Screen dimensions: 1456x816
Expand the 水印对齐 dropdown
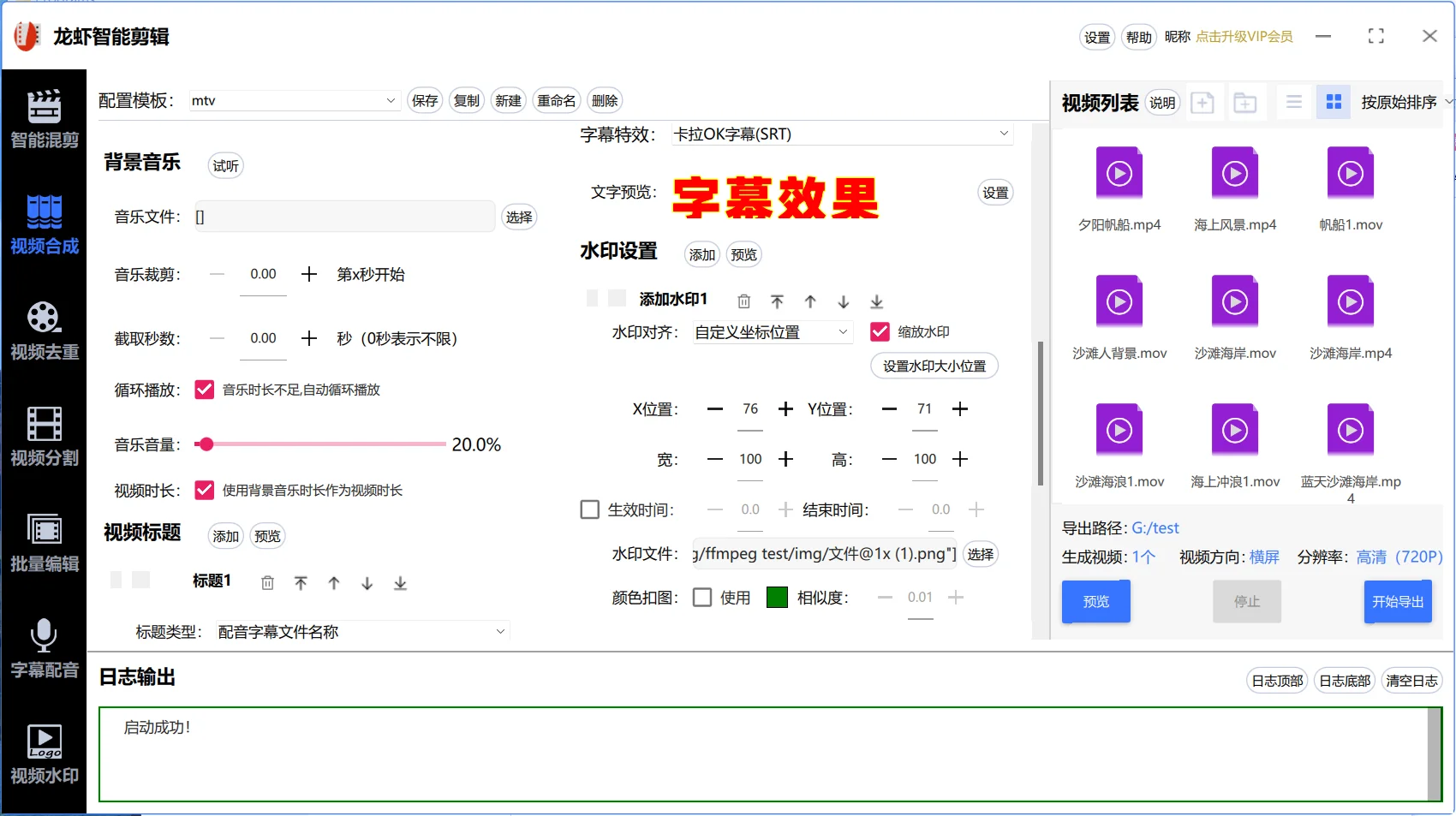(773, 332)
